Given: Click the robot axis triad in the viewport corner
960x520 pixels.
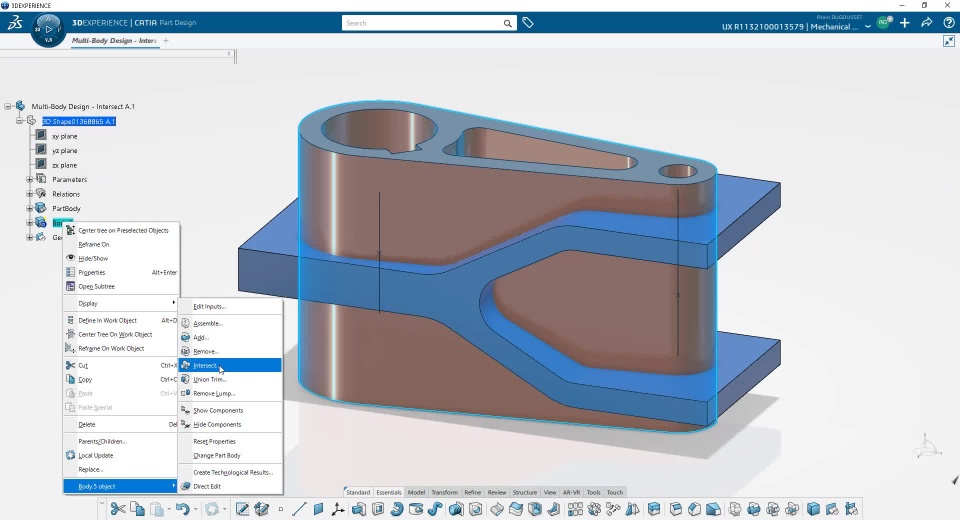Looking at the screenshot, I should pos(927,445).
